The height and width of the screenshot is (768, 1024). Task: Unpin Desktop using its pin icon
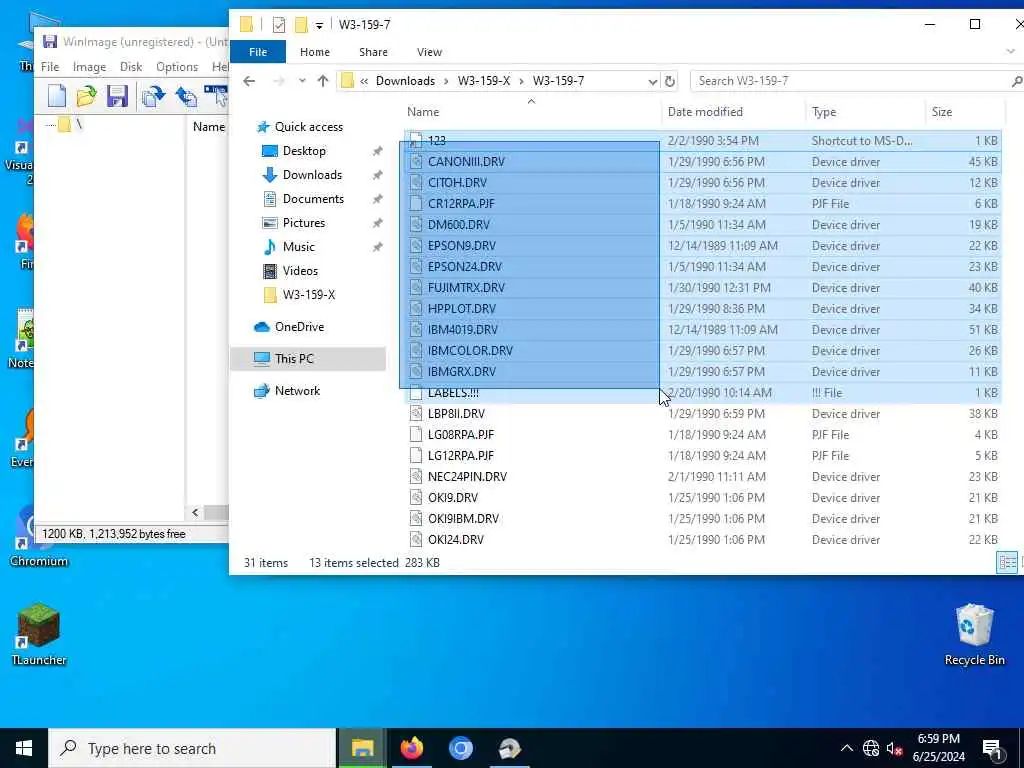(377, 152)
